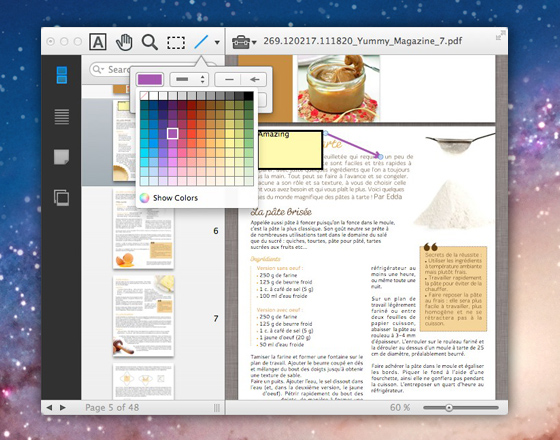The image size is (560, 440).
Task: Open page 7 thumbnail
Action: coord(144,316)
